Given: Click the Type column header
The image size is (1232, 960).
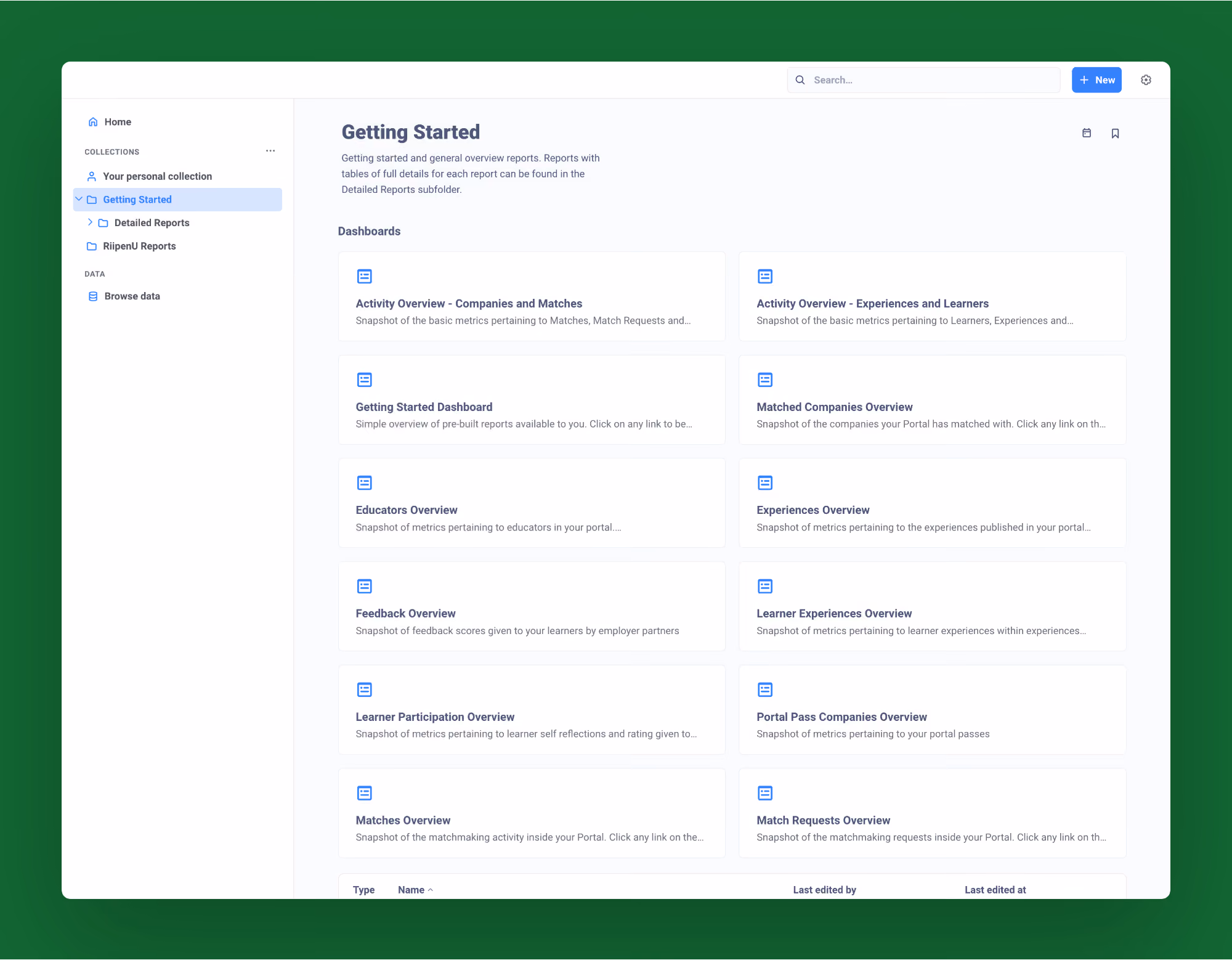Looking at the screenshot, I should [x=363, y=890].
